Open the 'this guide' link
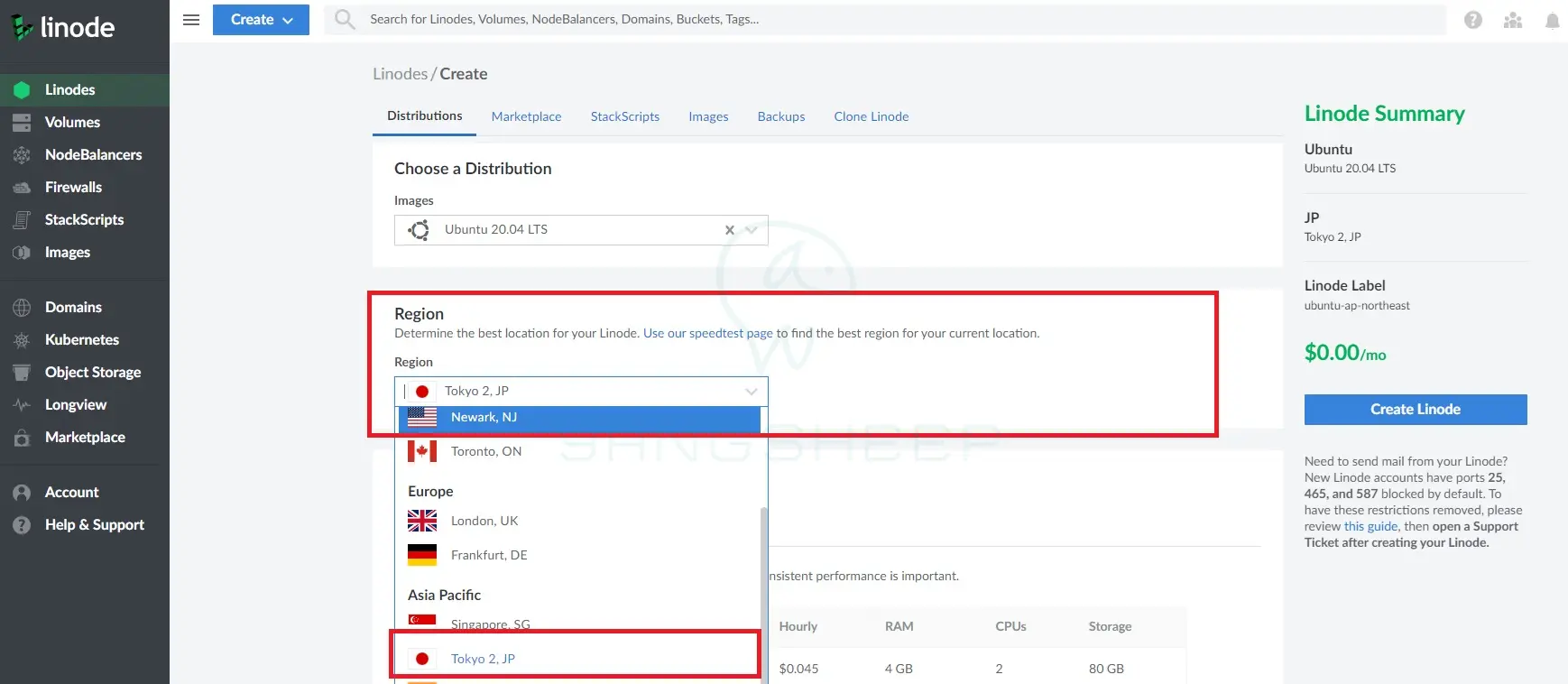Viewport: 1568px width, 684px height. pos(1370,527)
